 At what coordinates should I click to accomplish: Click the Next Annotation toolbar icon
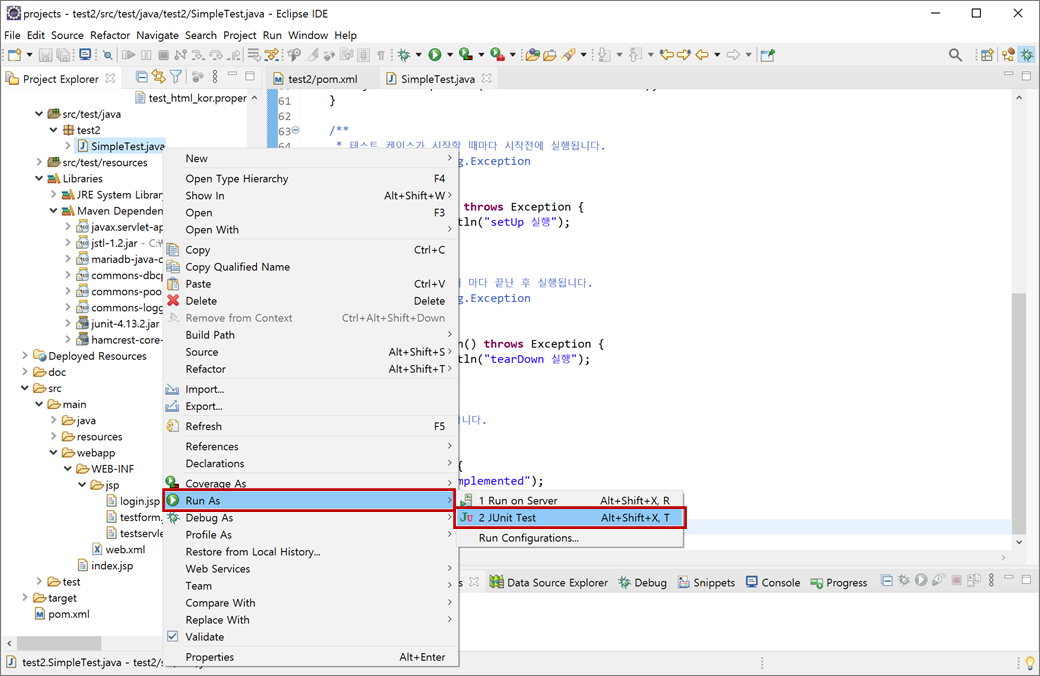[604, 55]
